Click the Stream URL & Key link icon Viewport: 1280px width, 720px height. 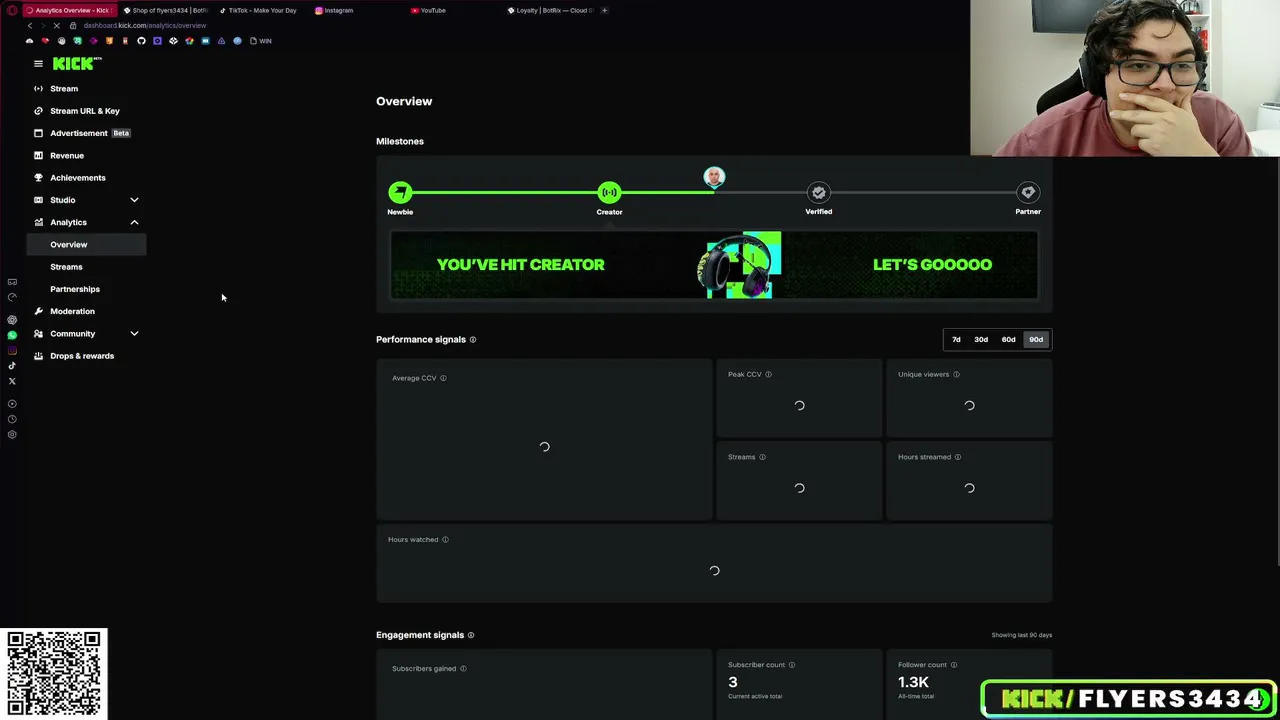pyautogui.click(x=38, y=111)
